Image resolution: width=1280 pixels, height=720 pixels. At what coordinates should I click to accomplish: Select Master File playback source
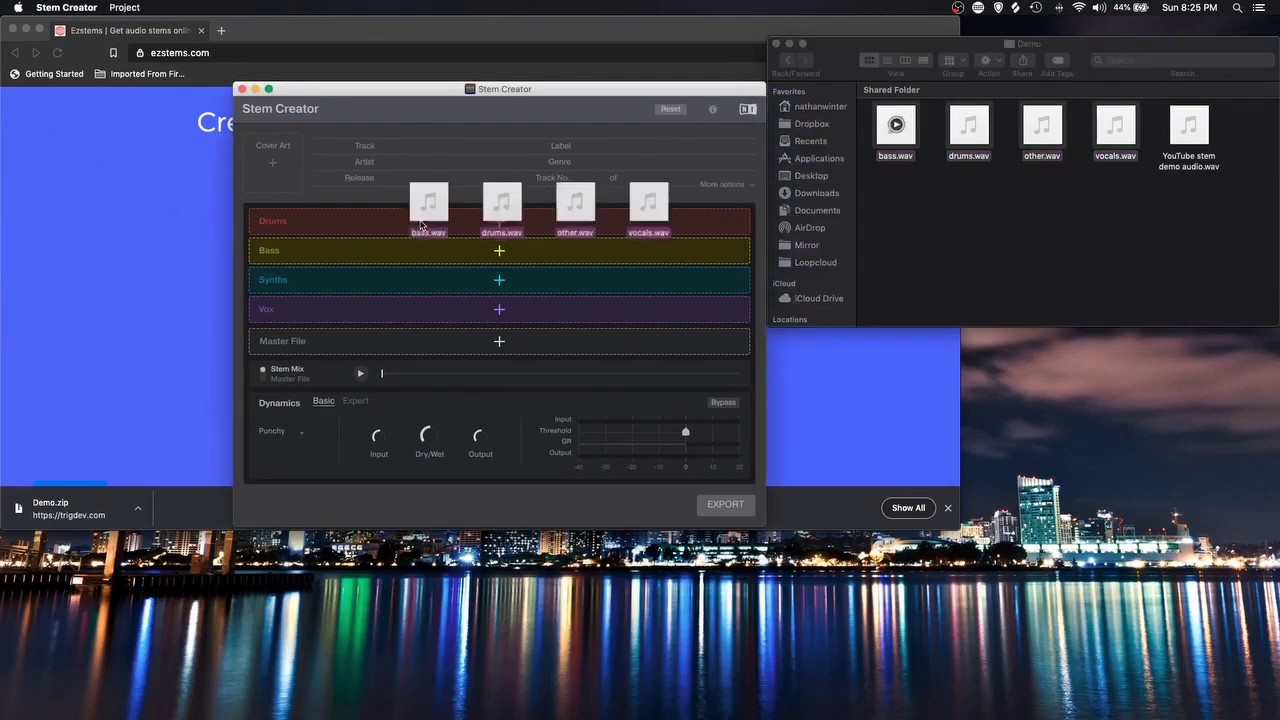tap(290, 379)
